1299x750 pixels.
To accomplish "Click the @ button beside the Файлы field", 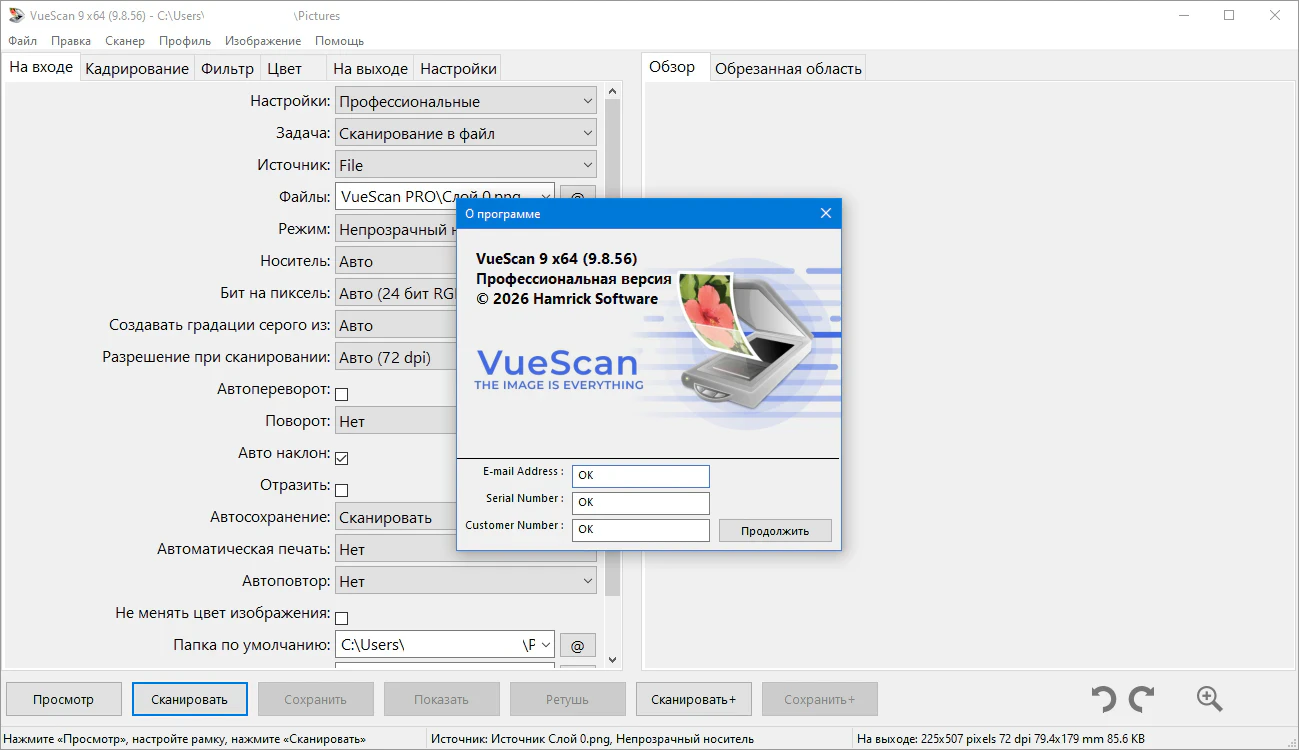I will [x=577, y=197].
